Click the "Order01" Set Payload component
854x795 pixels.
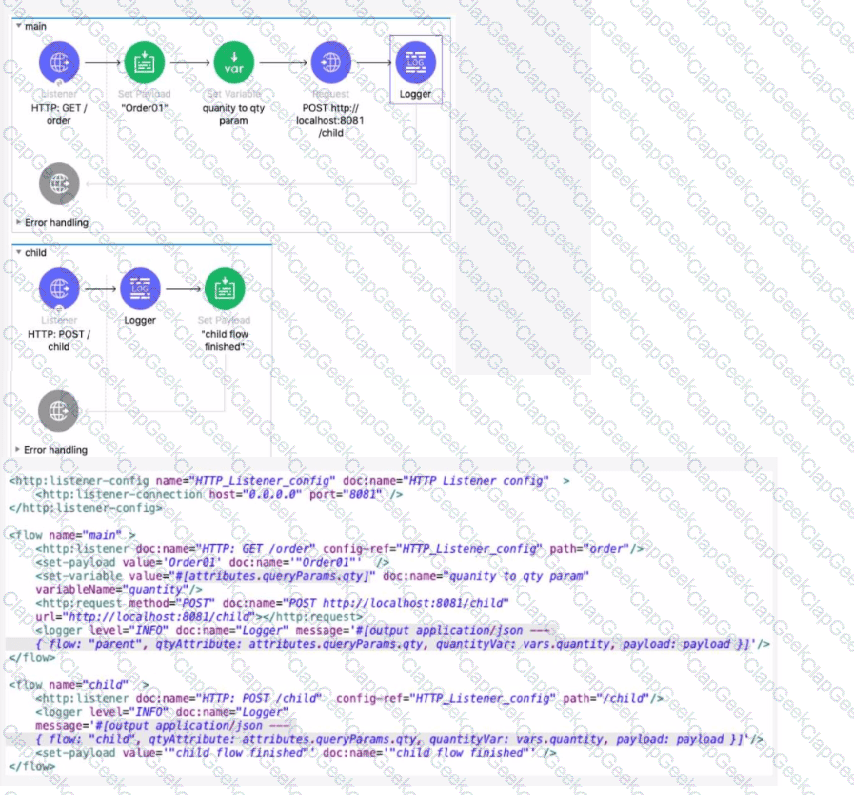point(145,63)
